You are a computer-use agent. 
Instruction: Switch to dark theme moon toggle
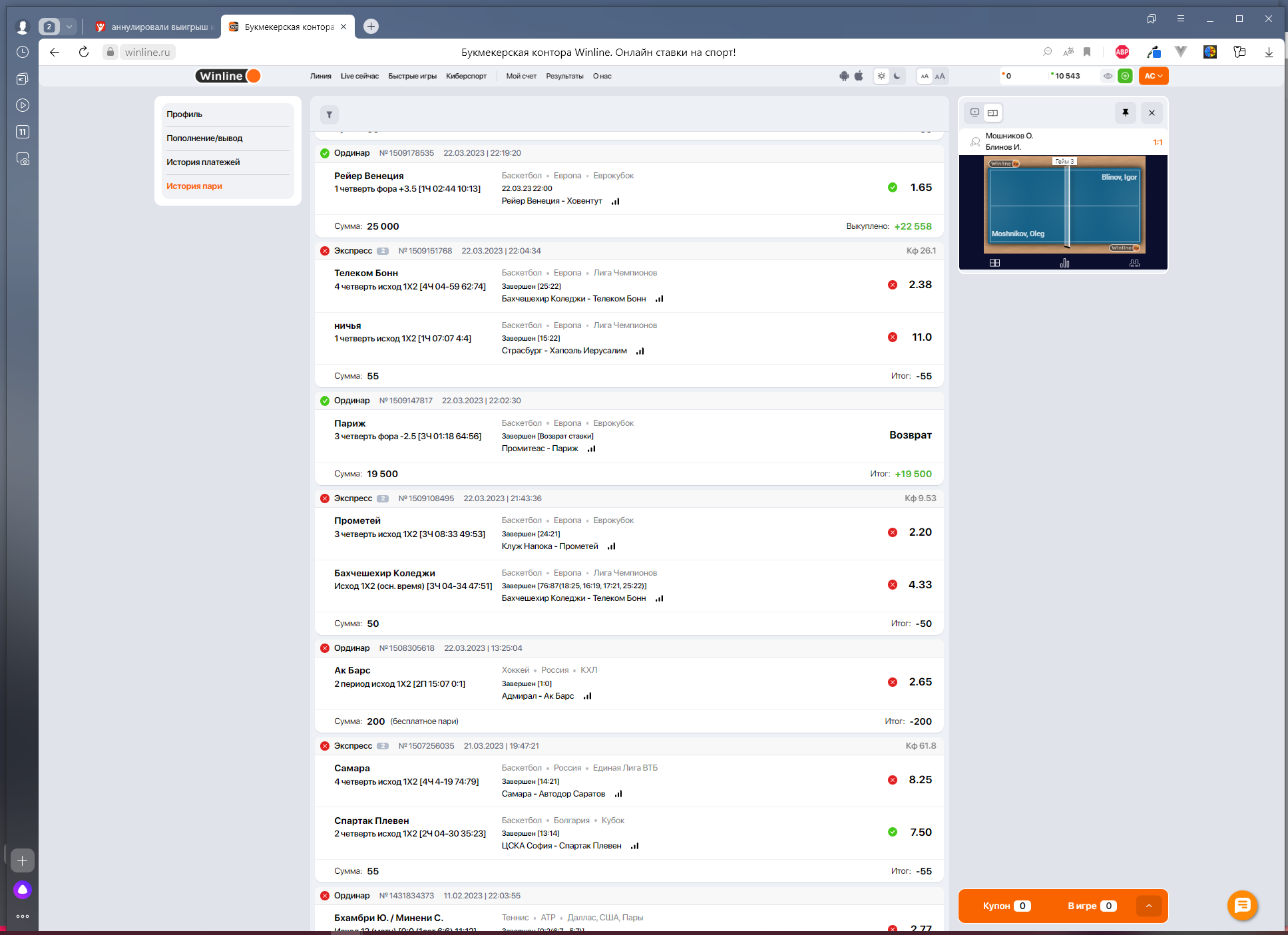click(897, 76)
